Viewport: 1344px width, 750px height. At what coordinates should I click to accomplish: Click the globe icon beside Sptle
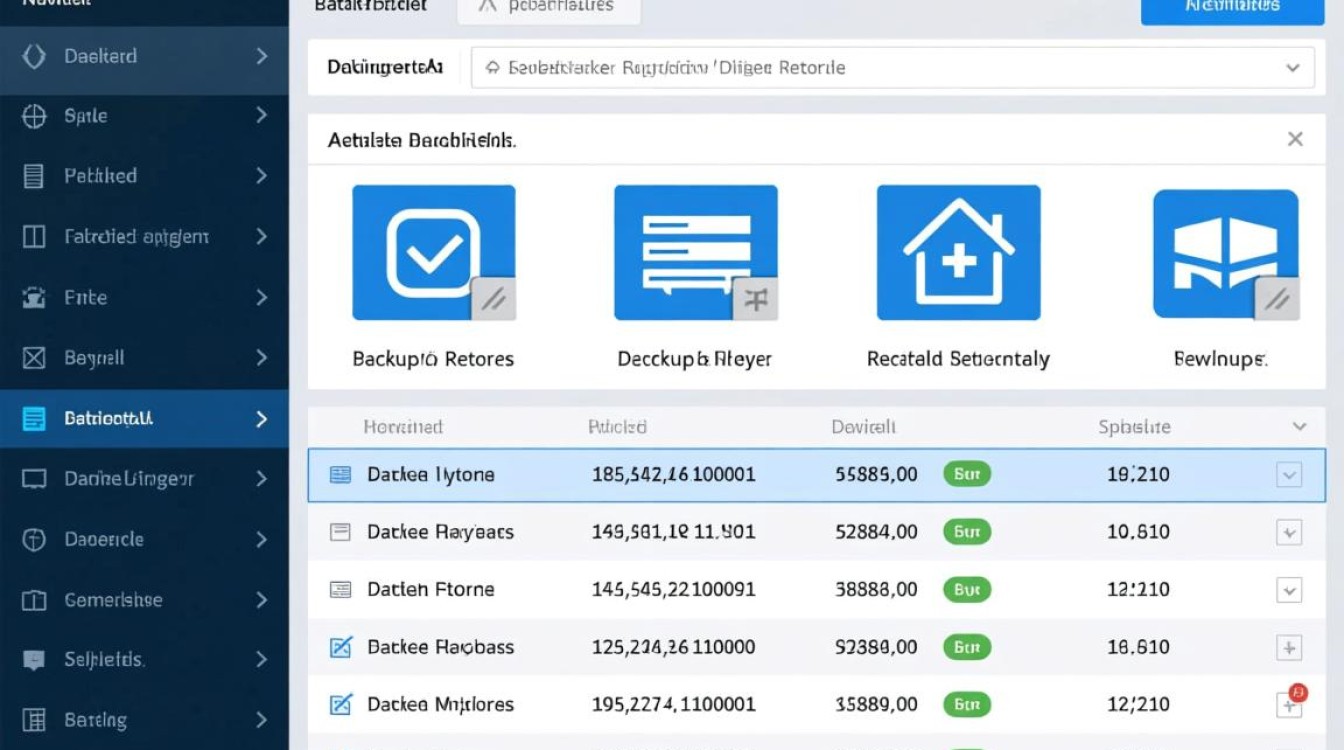[x=34, y=116]
